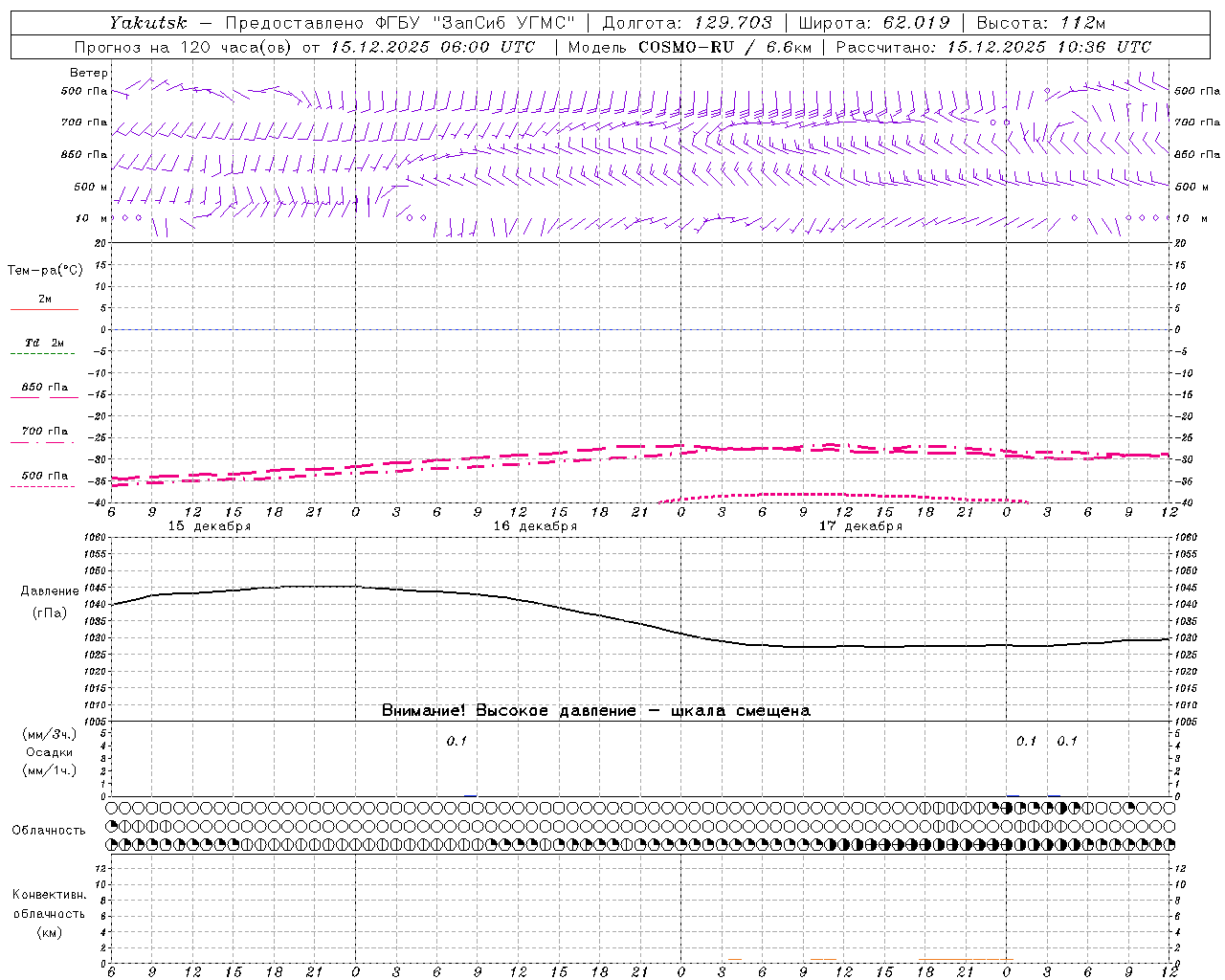Select the 500 м wind level label on left
Image resolution: width=1225 pixels, height=980 pixels.
91,187
